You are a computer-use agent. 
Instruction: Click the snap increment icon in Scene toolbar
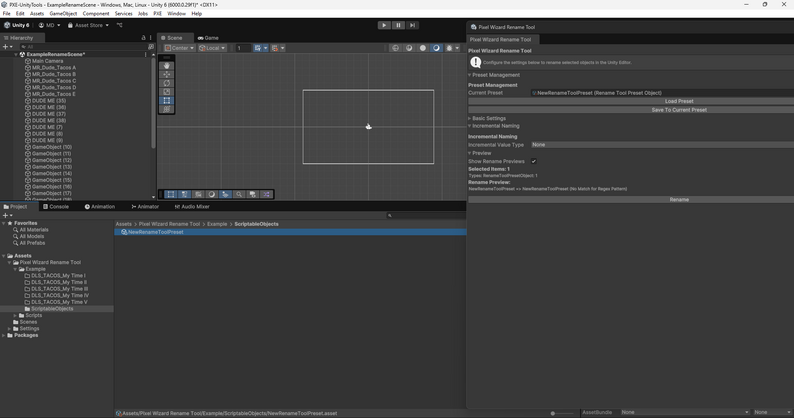[x=275, y=48]
